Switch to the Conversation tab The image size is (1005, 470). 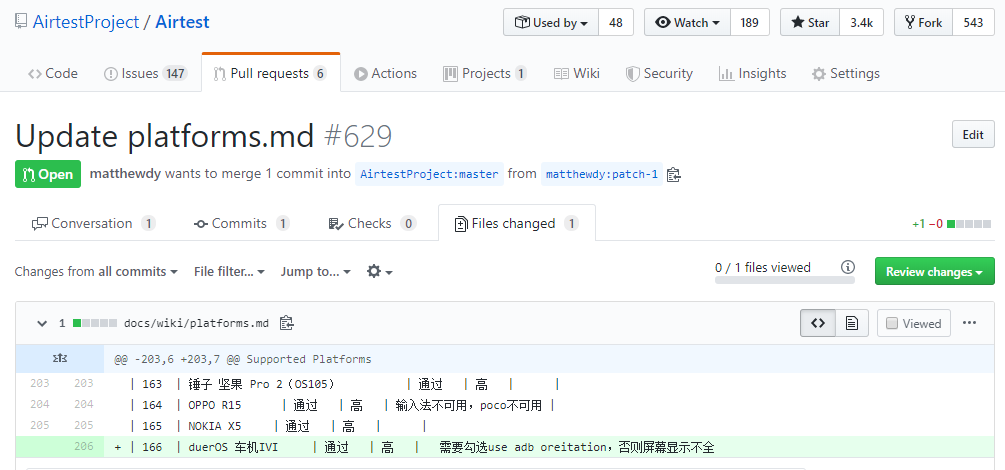[x=94, y=224]
